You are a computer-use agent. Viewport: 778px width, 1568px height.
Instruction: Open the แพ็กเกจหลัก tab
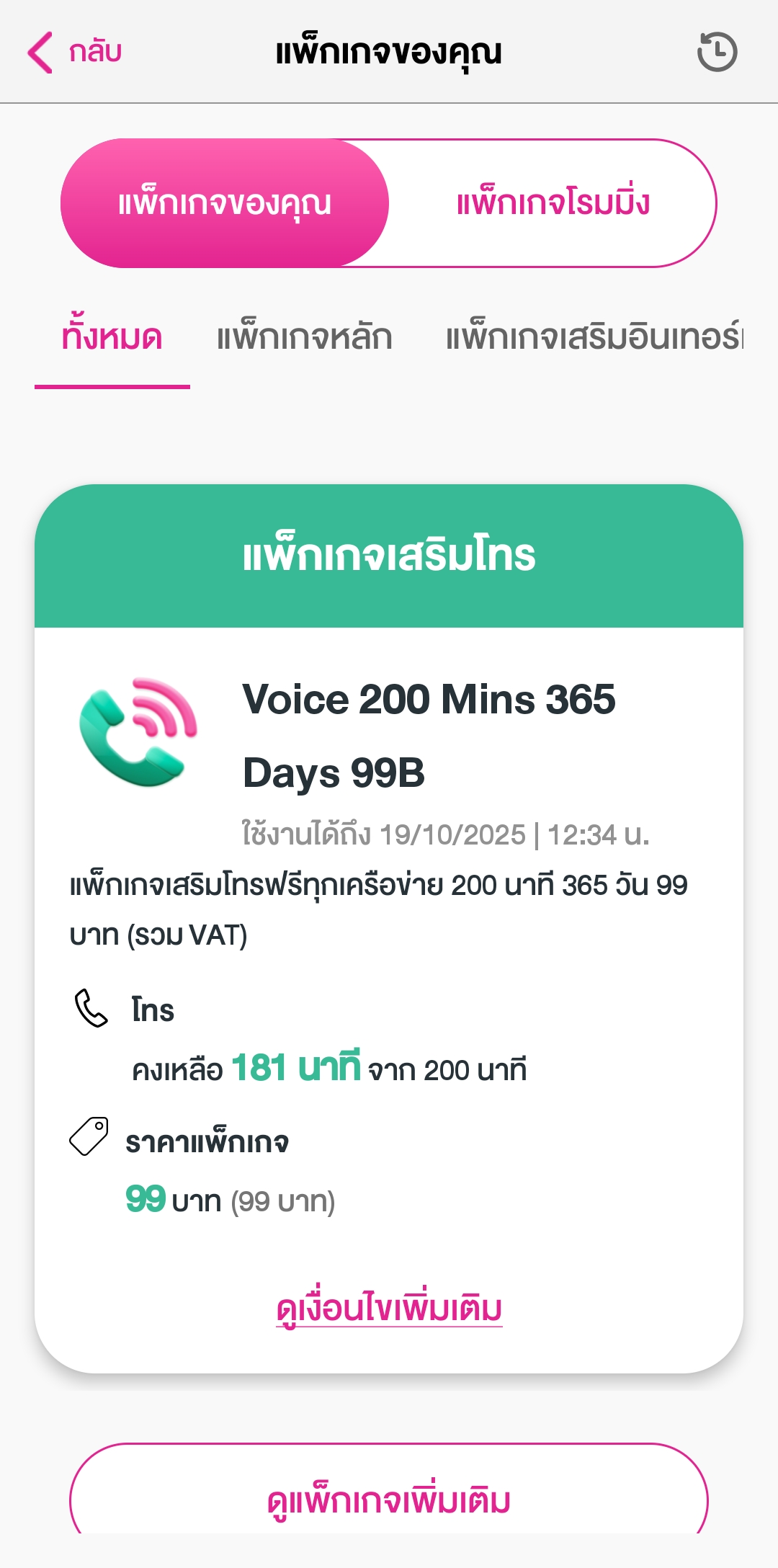304,337
